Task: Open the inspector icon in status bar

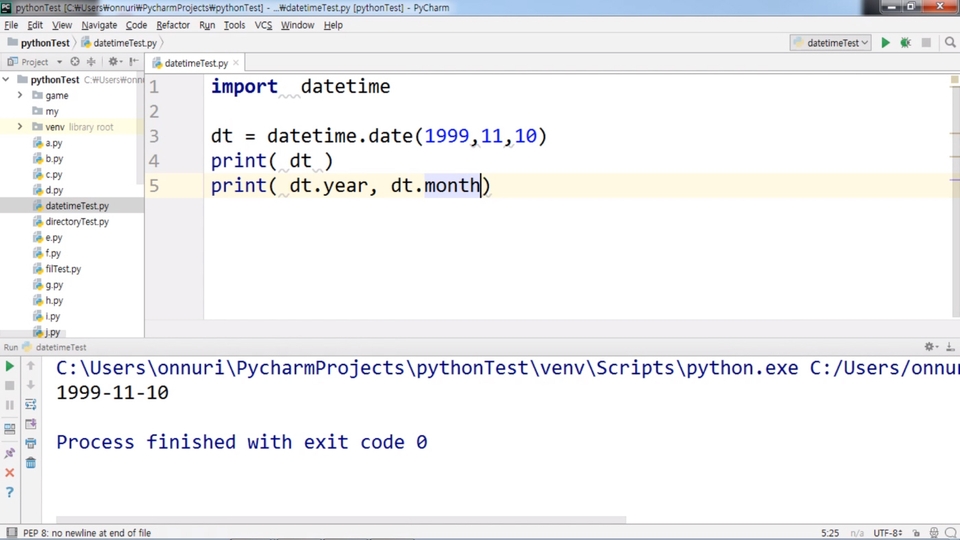Action: (934, 533)
